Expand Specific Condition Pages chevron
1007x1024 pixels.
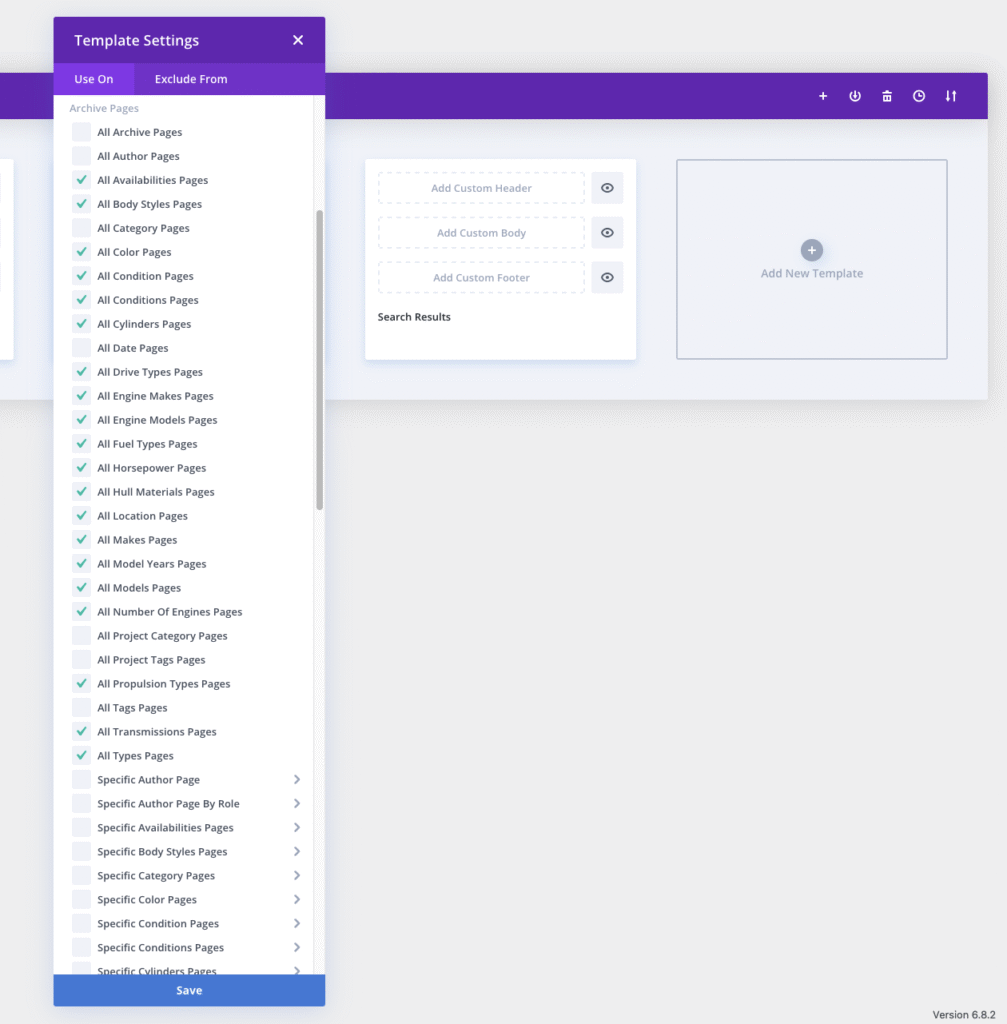click(296, 923)
